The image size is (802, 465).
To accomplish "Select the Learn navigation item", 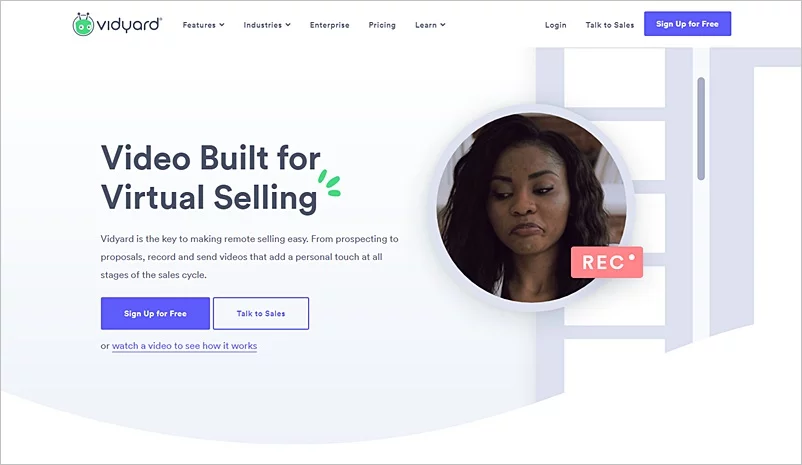I will pos(426,25).
